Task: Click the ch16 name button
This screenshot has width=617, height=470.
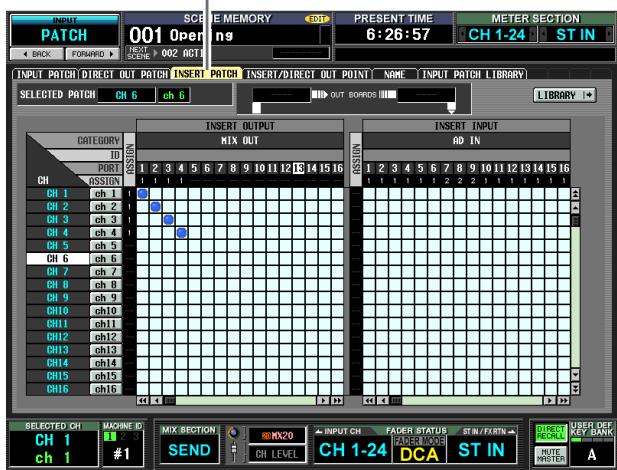Action: [x=105, y=389]
